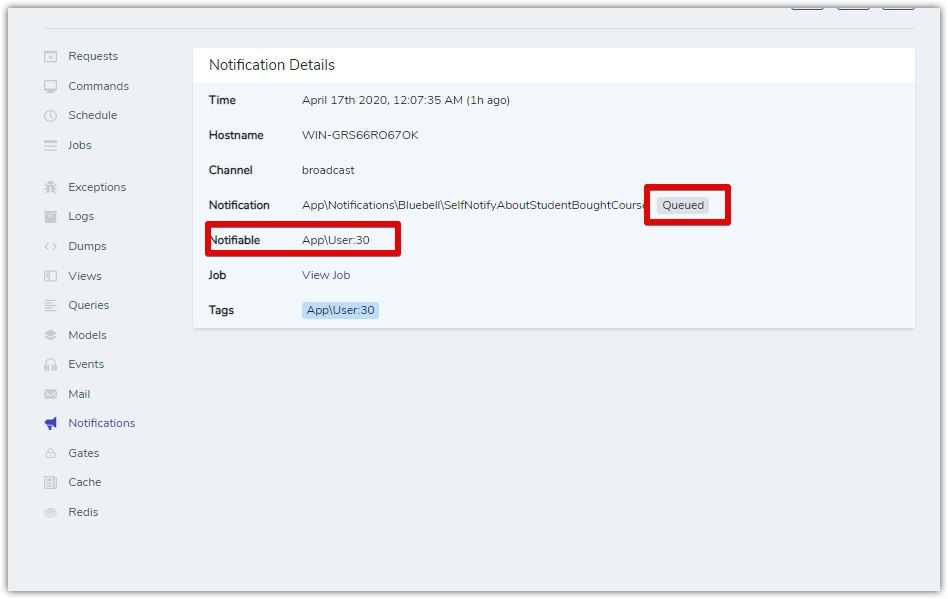Click the Gates lock icon
Viewport: 948px width, 599px height.
(50, 453)
